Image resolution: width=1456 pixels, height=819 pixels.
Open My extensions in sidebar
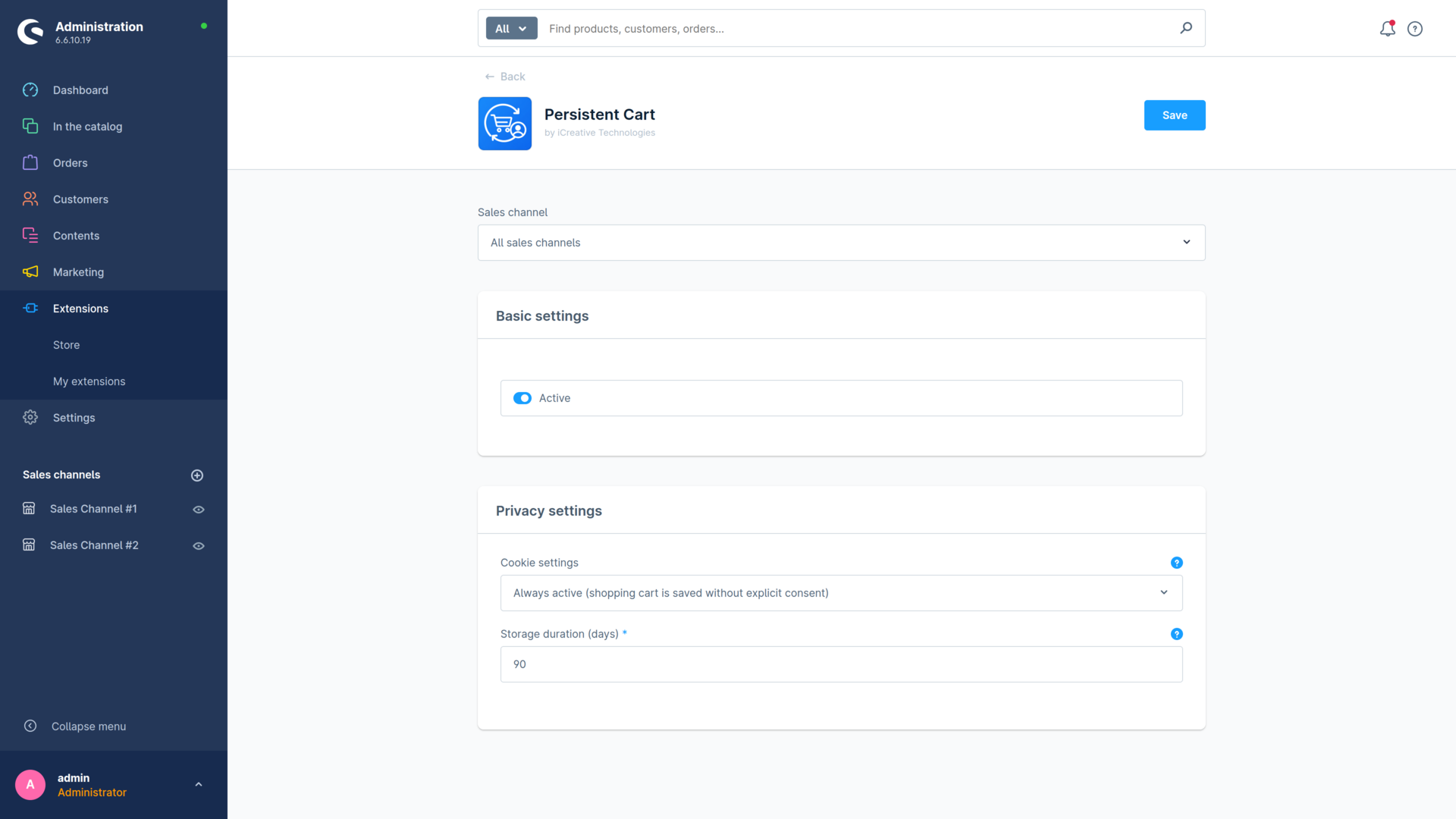point(89,381)
